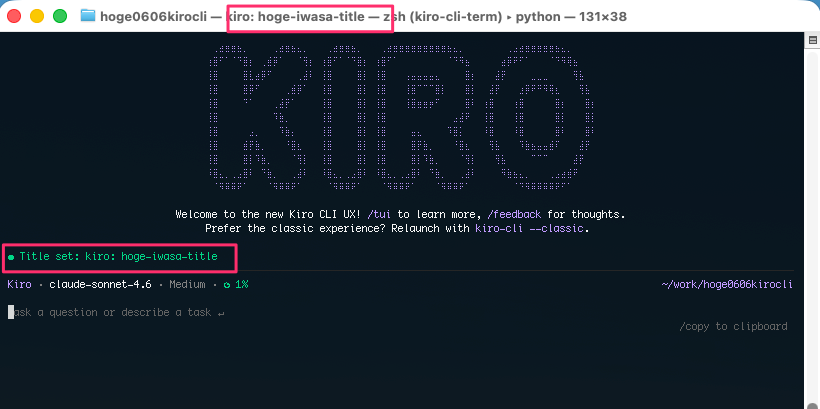Click the split-pane icon above the scrollbar

pos(813,40)
